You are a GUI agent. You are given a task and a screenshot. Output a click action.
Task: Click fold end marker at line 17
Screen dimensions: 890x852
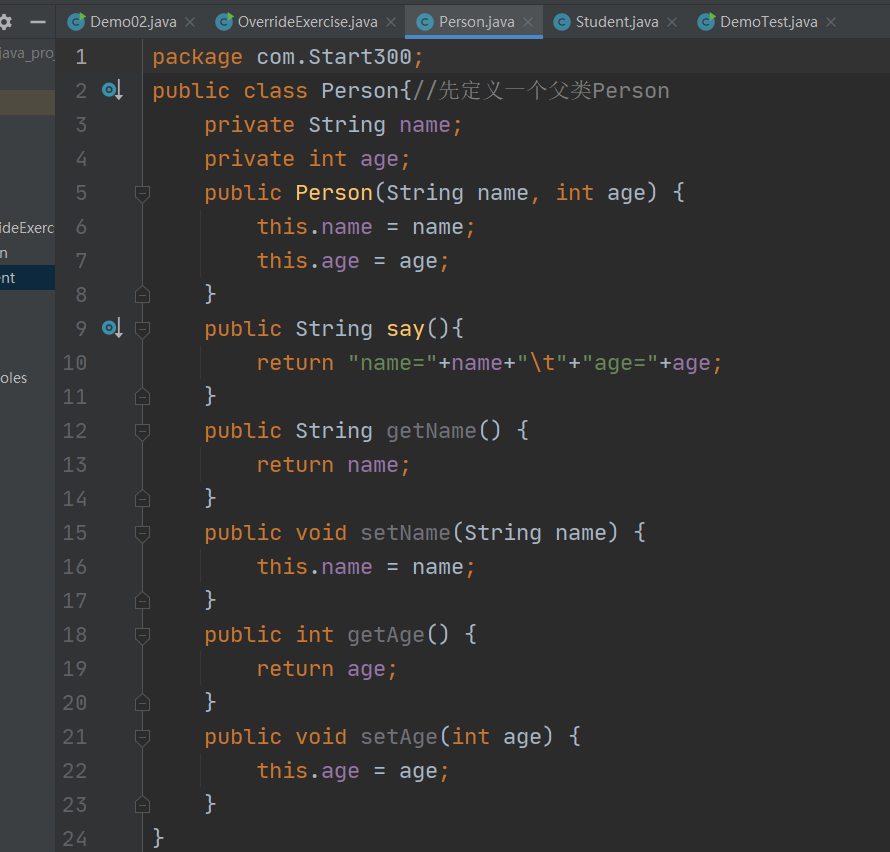click(x=142, y=601)
